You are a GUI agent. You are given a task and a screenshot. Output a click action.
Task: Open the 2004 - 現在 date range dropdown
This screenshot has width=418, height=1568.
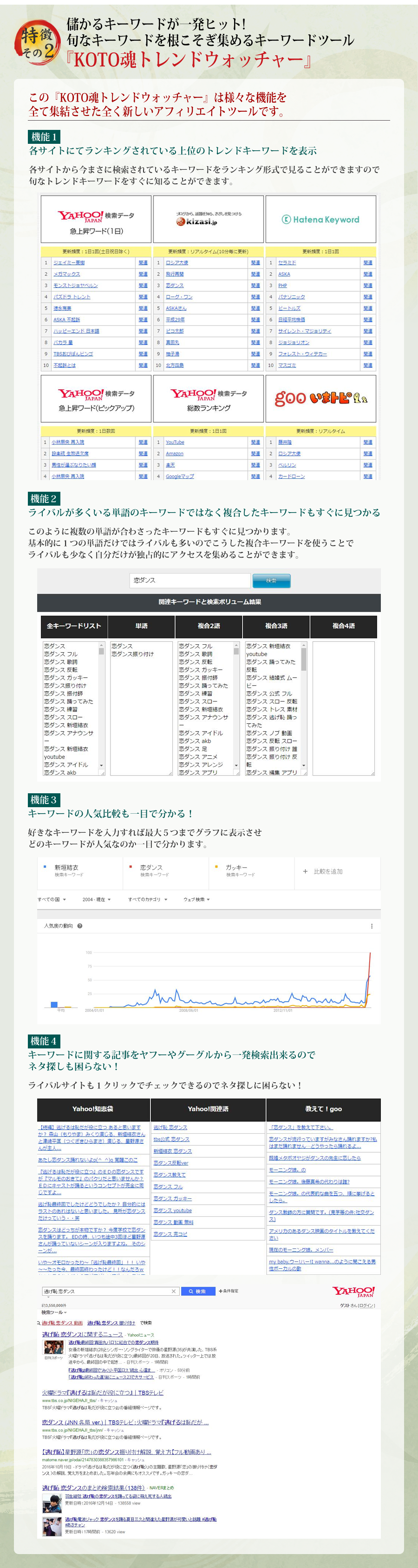point(97,899)
